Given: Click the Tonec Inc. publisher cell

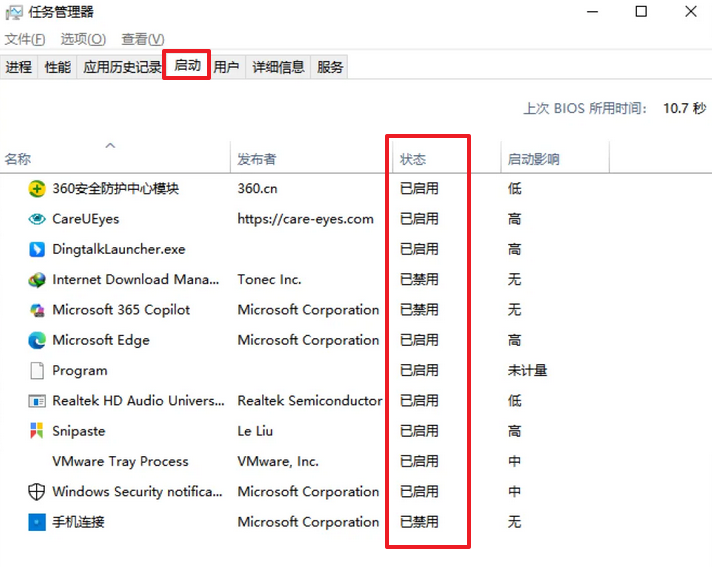Looking at the screenshot, I should (x=269, y=280).
